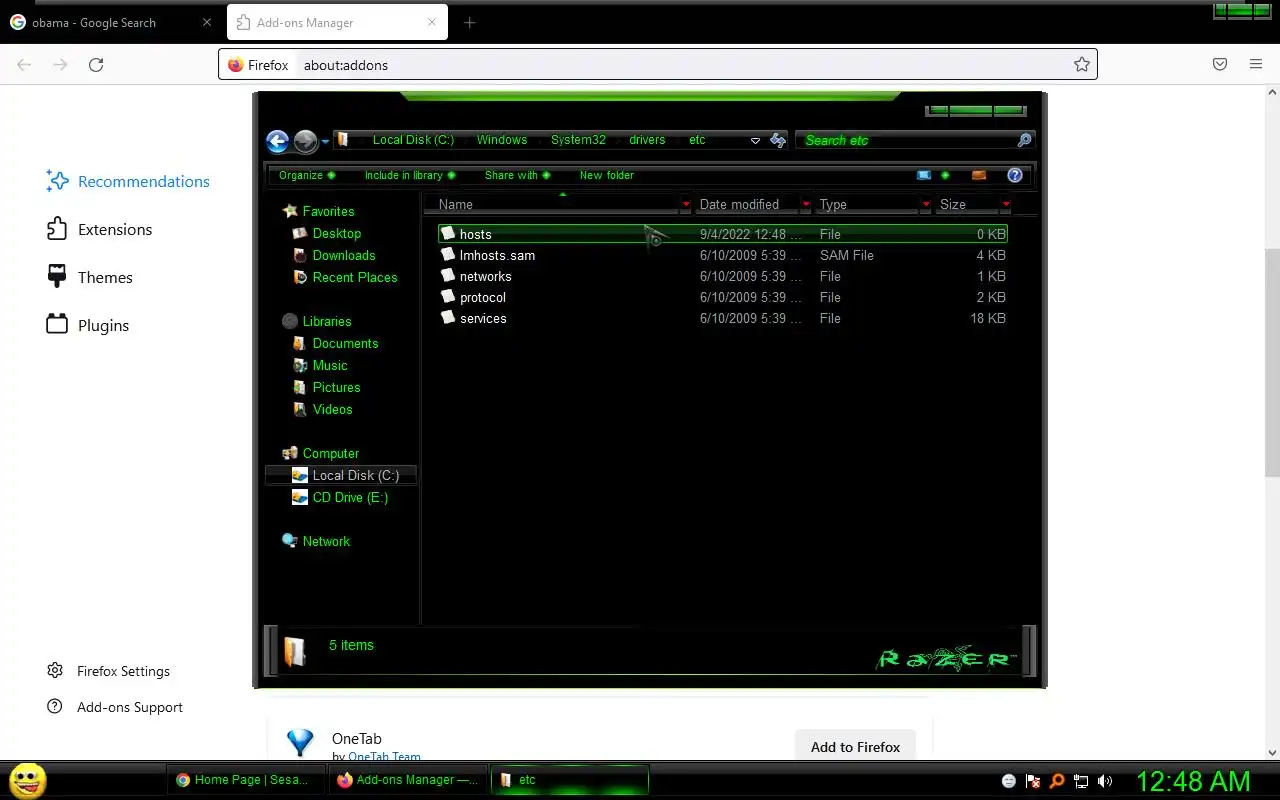Image resolution: width=1280 pixels, height=800 pixels.
Task: Open the Plugins section
Action: [x=88, y=325]
